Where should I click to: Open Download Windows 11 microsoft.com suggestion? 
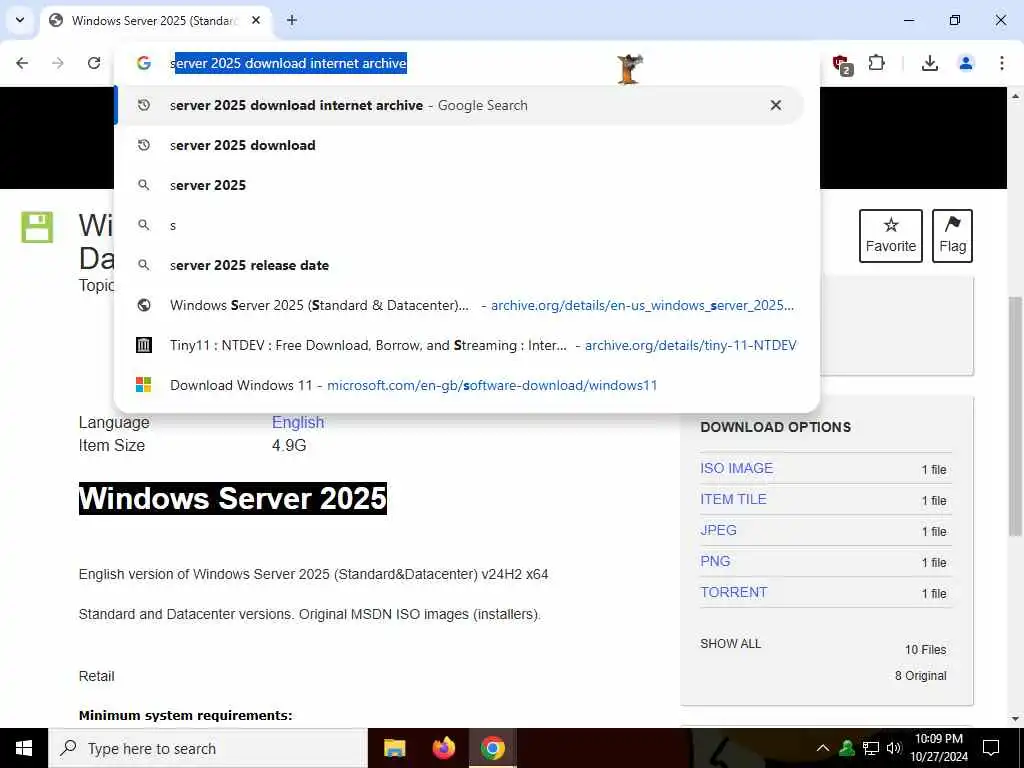[x=459, y=385]
